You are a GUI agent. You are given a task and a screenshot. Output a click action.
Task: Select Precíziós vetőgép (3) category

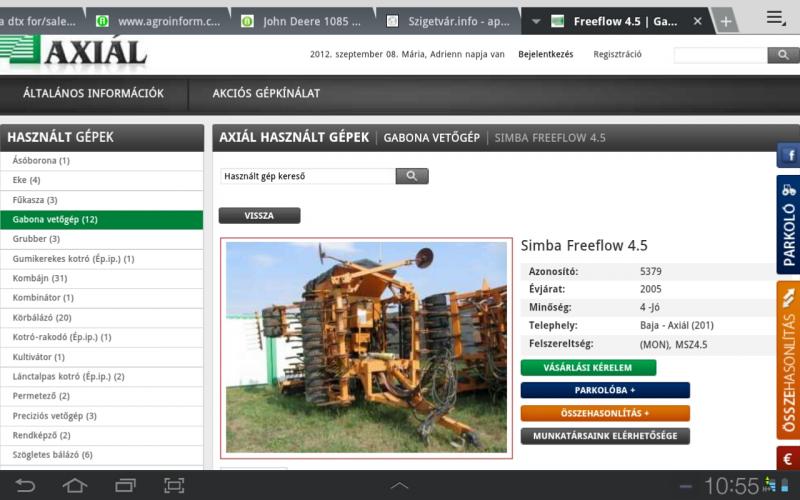[x=102, y=415]
